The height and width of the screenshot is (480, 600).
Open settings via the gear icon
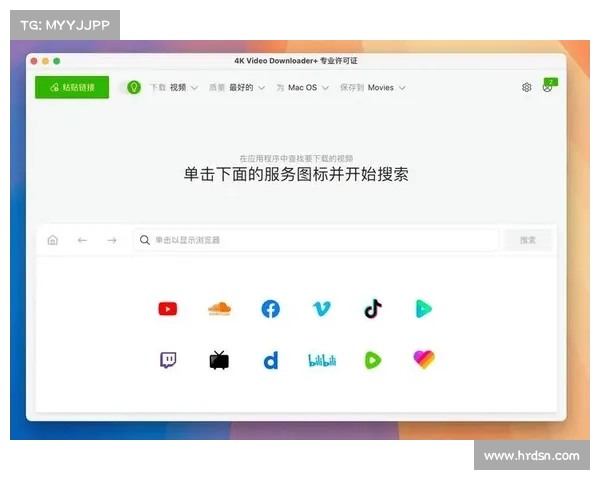(527, 87)
